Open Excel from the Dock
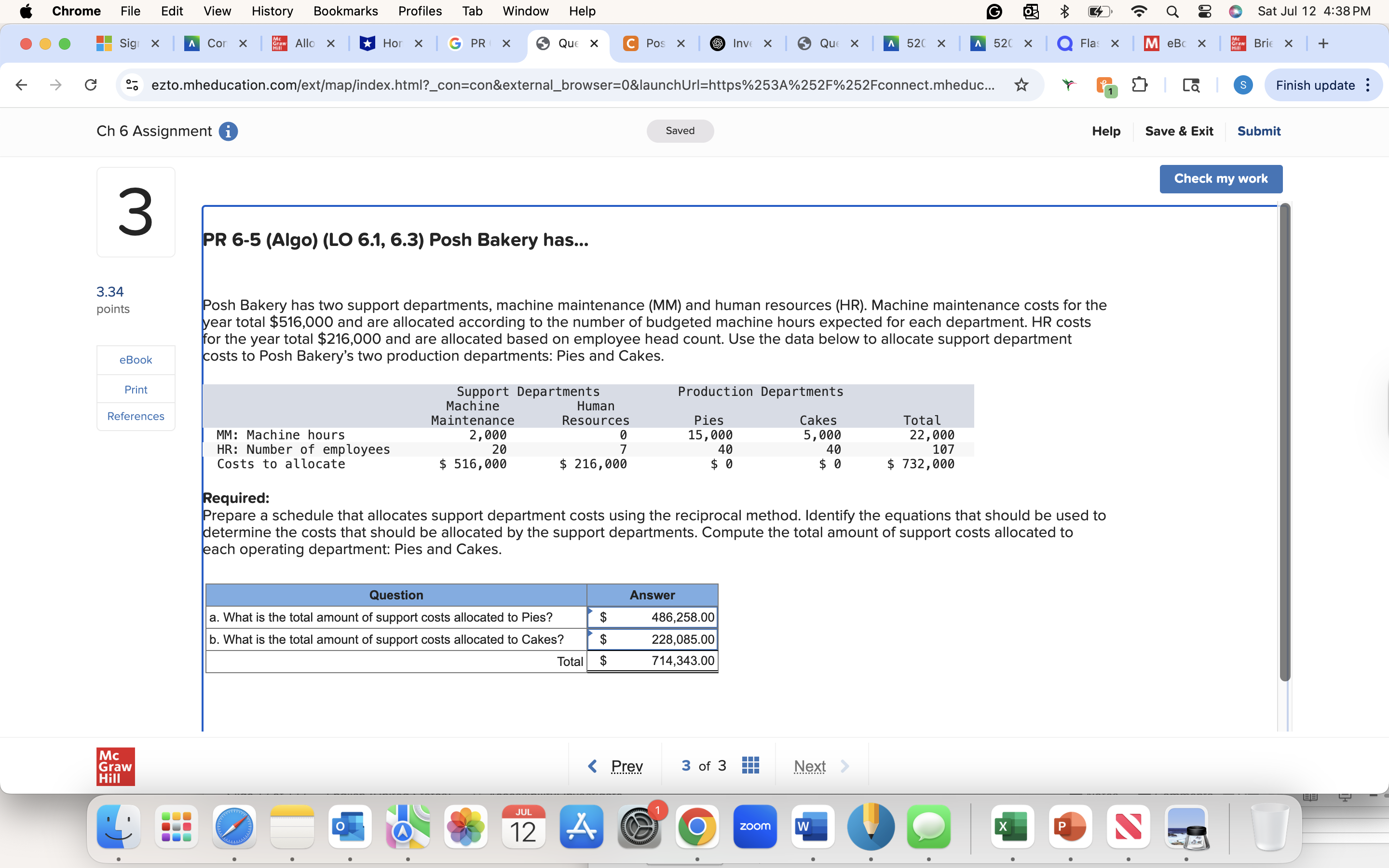 [x=1012, y=827]
